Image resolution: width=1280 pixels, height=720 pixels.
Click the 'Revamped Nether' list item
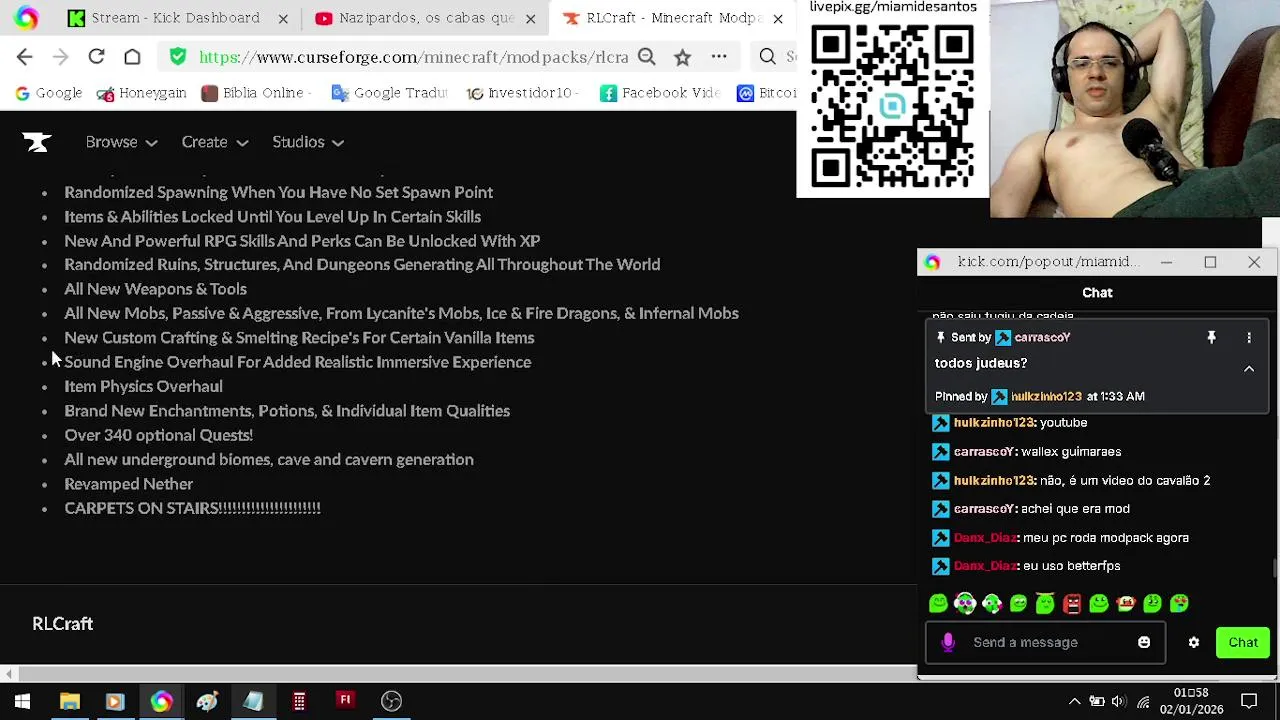(128, 484)
